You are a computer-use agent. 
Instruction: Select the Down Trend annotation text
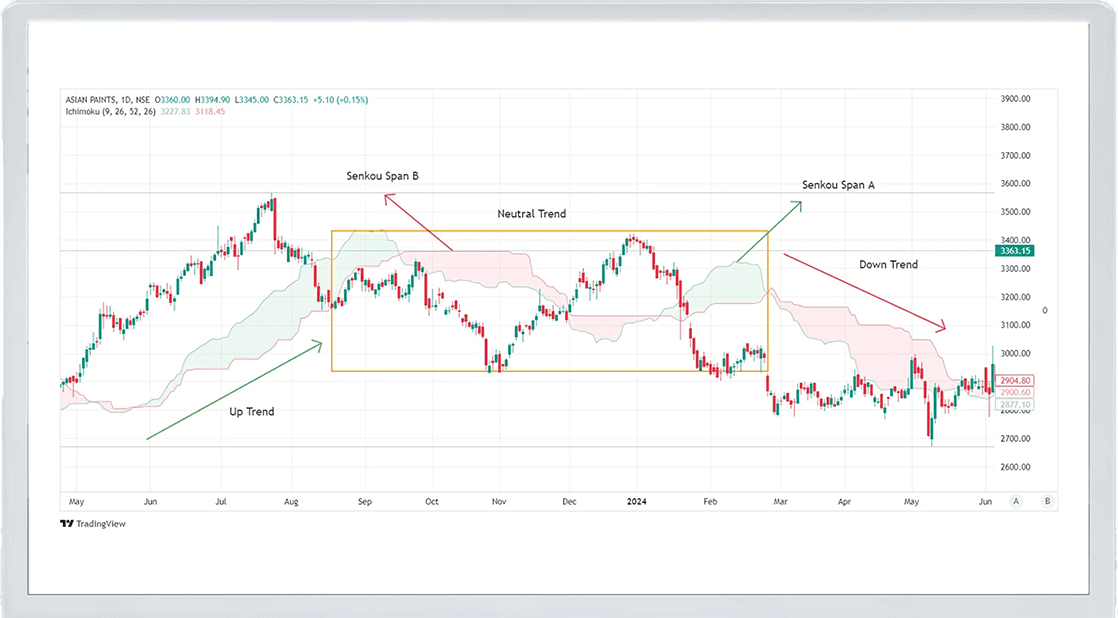click(888, 265)
